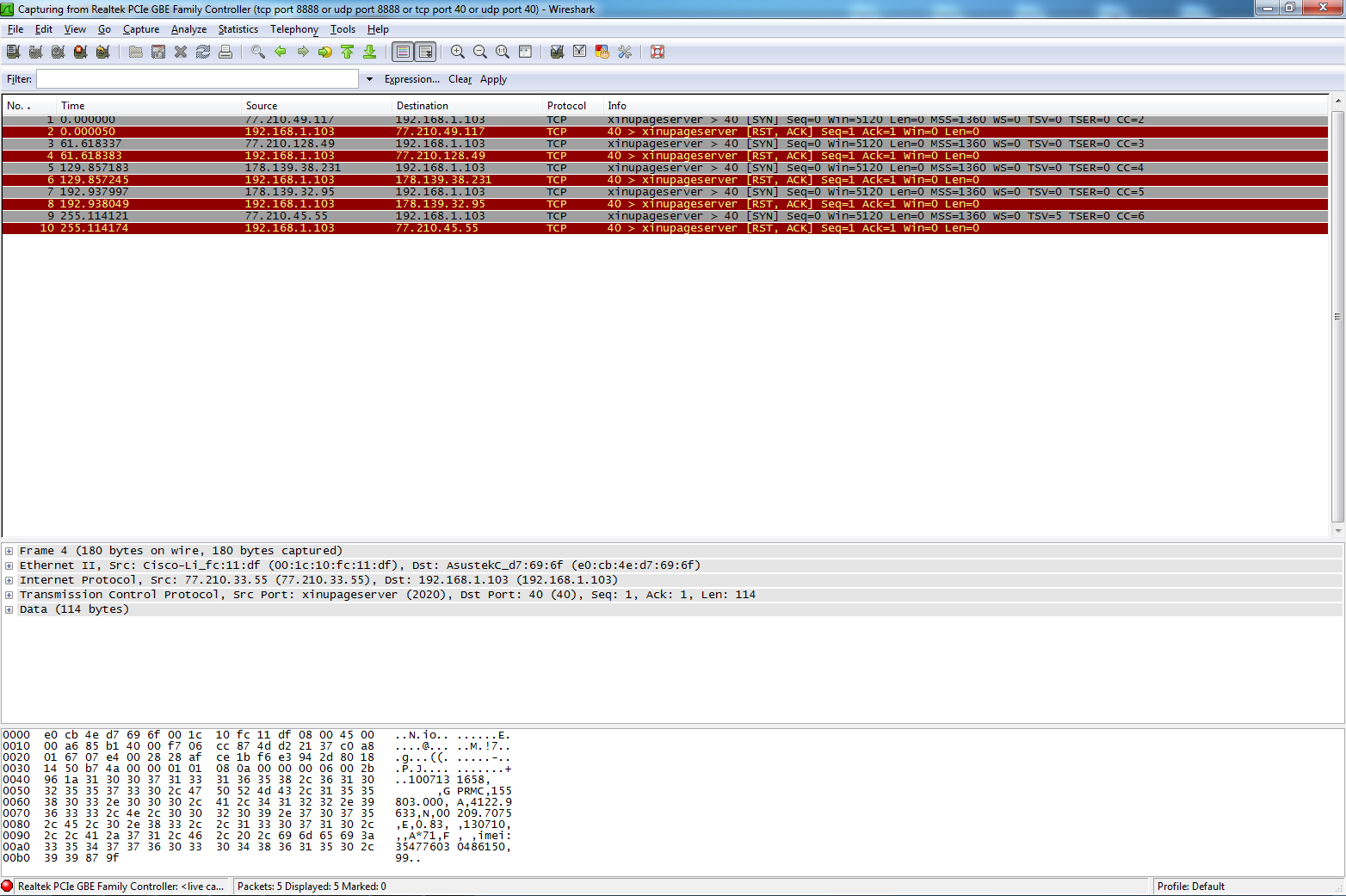Sort by the Destination column header
Image resolution: width=1346 pixels, height=896 pixels.
(466, 106)
